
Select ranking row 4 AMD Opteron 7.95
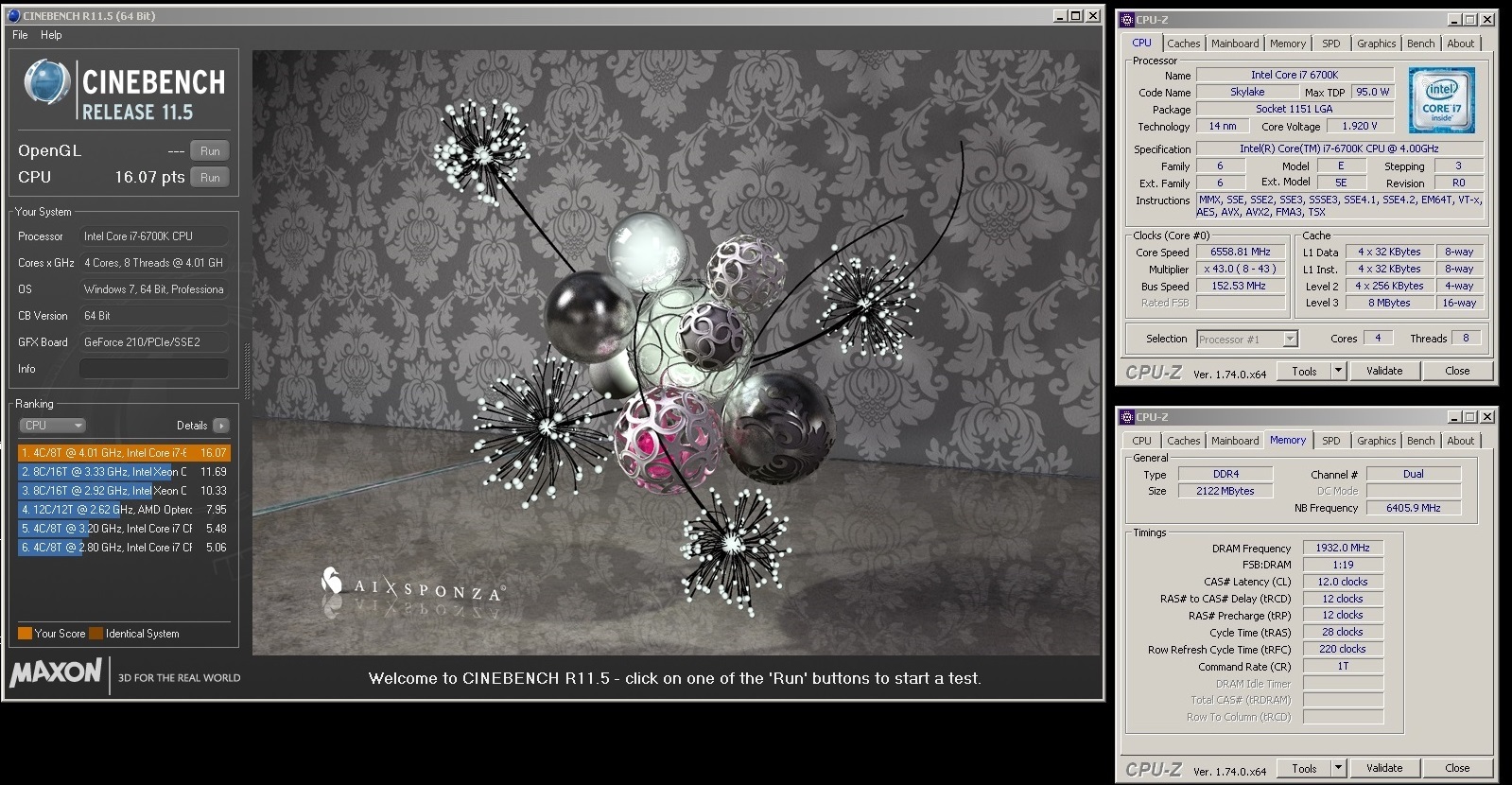coord(124,510)
